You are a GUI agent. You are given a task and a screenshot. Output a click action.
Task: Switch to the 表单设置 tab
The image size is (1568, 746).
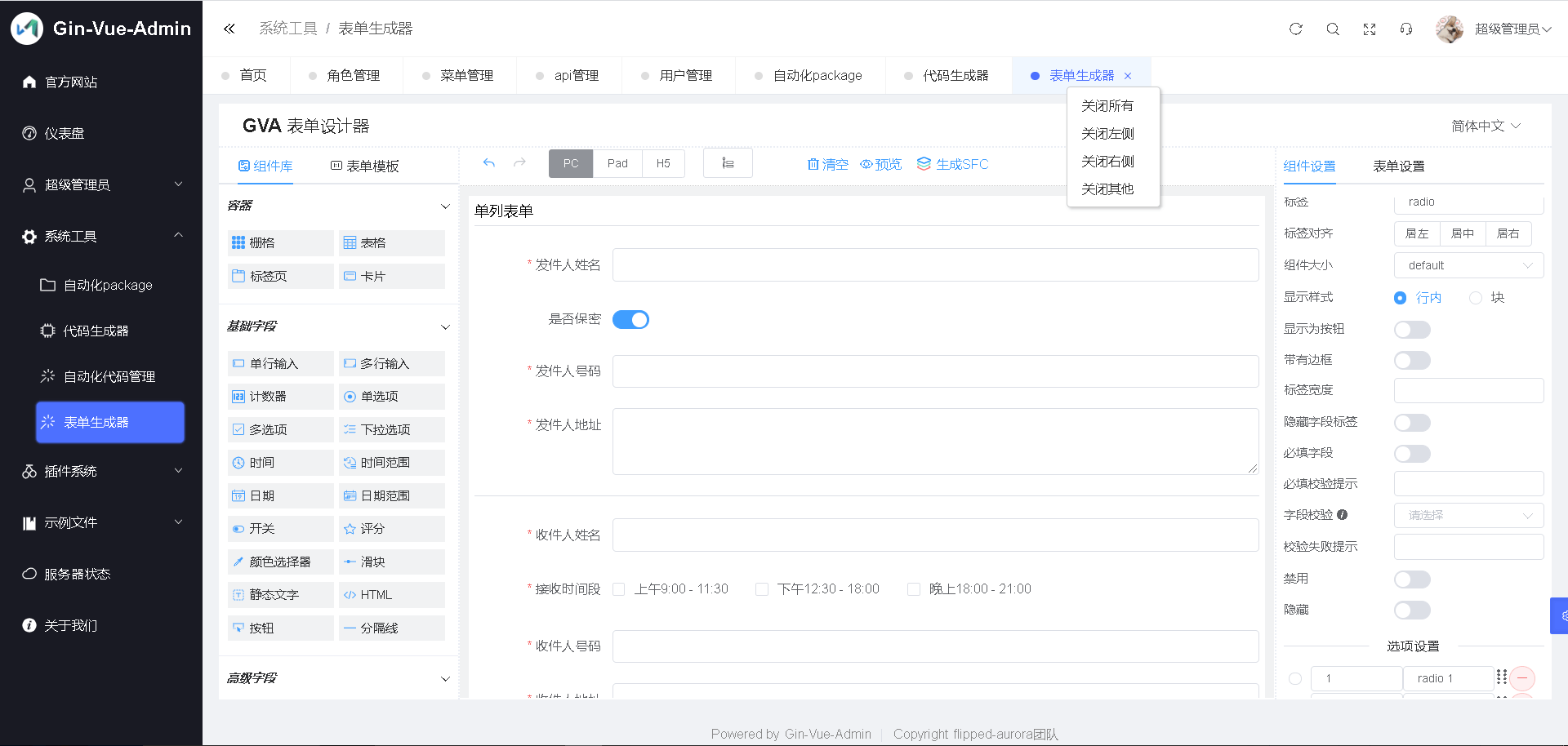click(x=1398, y=166)
